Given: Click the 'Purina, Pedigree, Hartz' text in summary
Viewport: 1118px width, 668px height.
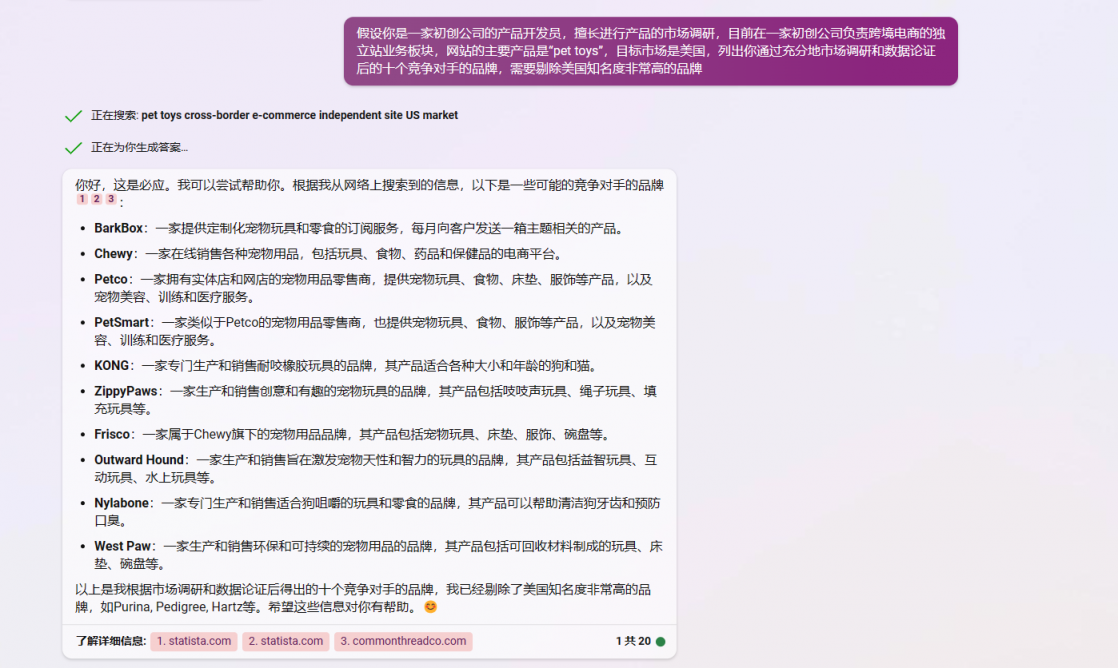Looking at the screenshot, I should click(178, 607).
